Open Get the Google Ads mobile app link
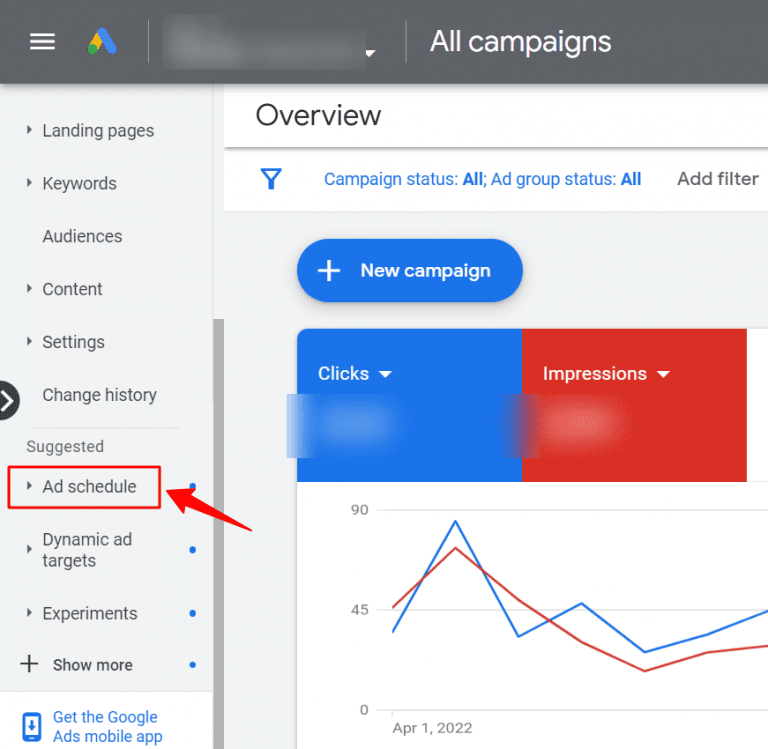 tap(107, 727)
